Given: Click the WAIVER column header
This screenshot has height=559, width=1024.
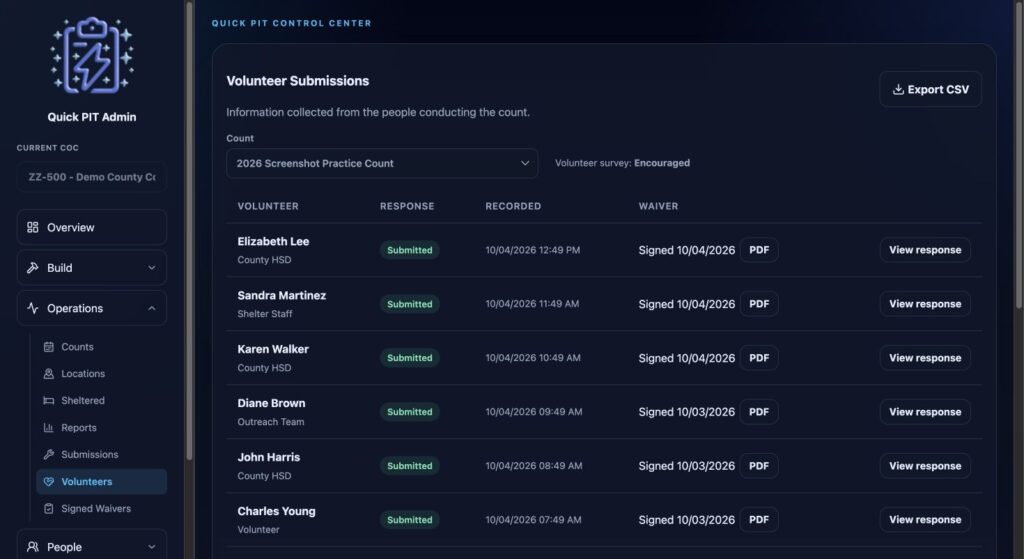Looking at the screenshot, I should 658,206.
